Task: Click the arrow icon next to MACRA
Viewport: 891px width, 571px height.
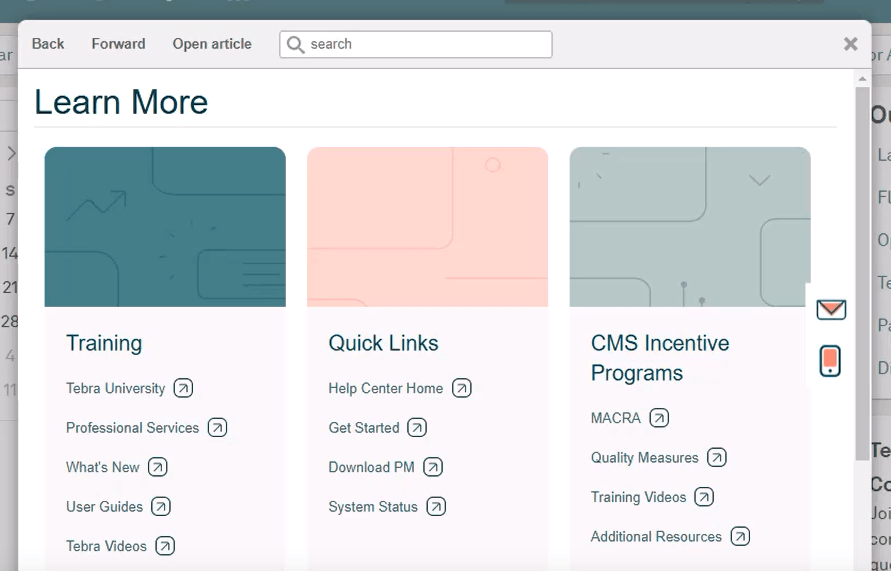Action: (659, 418)
